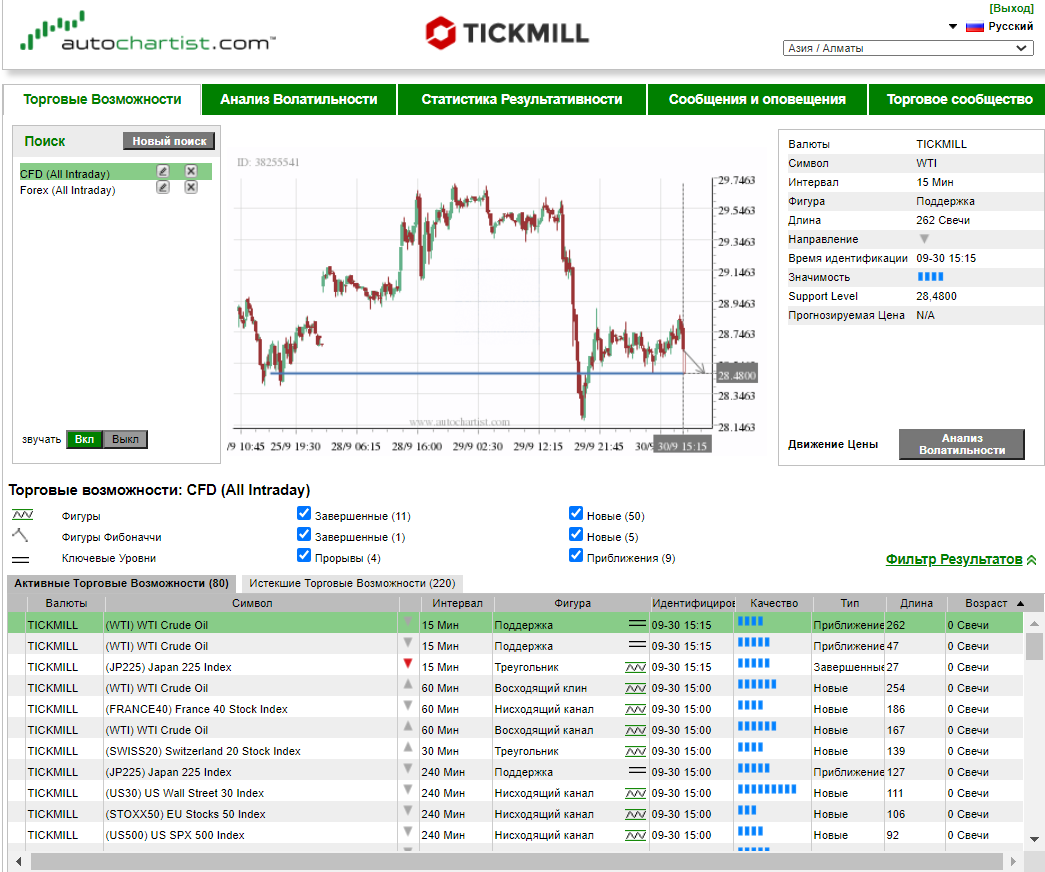Image resolution: width=1045 pixels, height=872 pixels.
Task: Click up arrow in SWISS20 row
Action: [408, 747]
